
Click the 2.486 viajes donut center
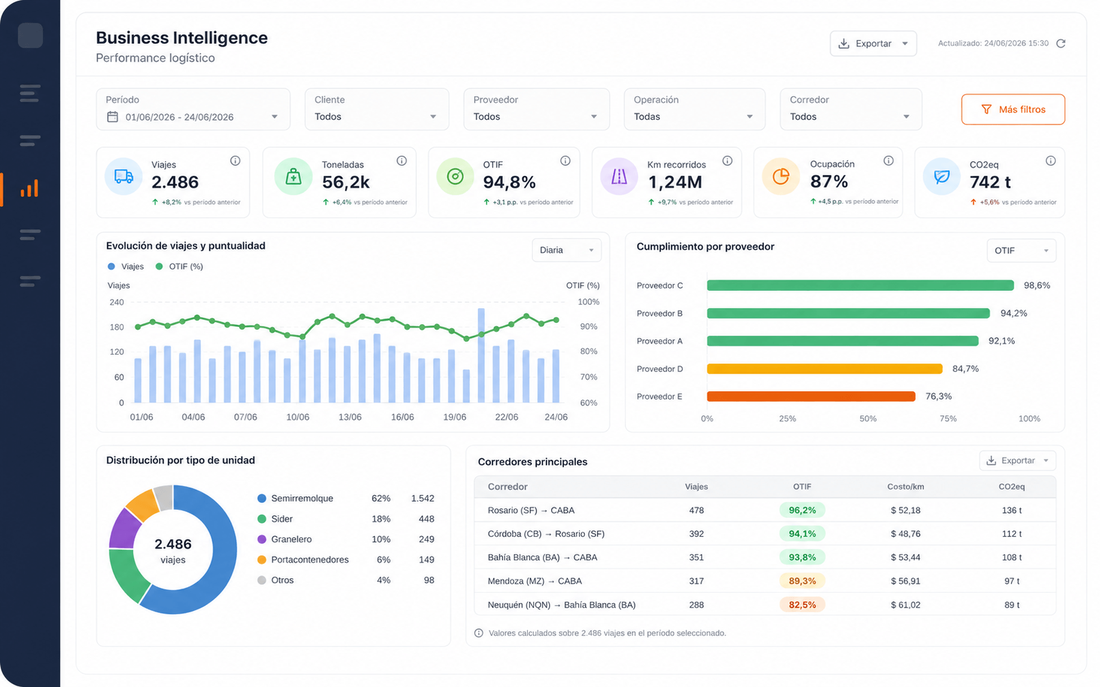point(173,550)
